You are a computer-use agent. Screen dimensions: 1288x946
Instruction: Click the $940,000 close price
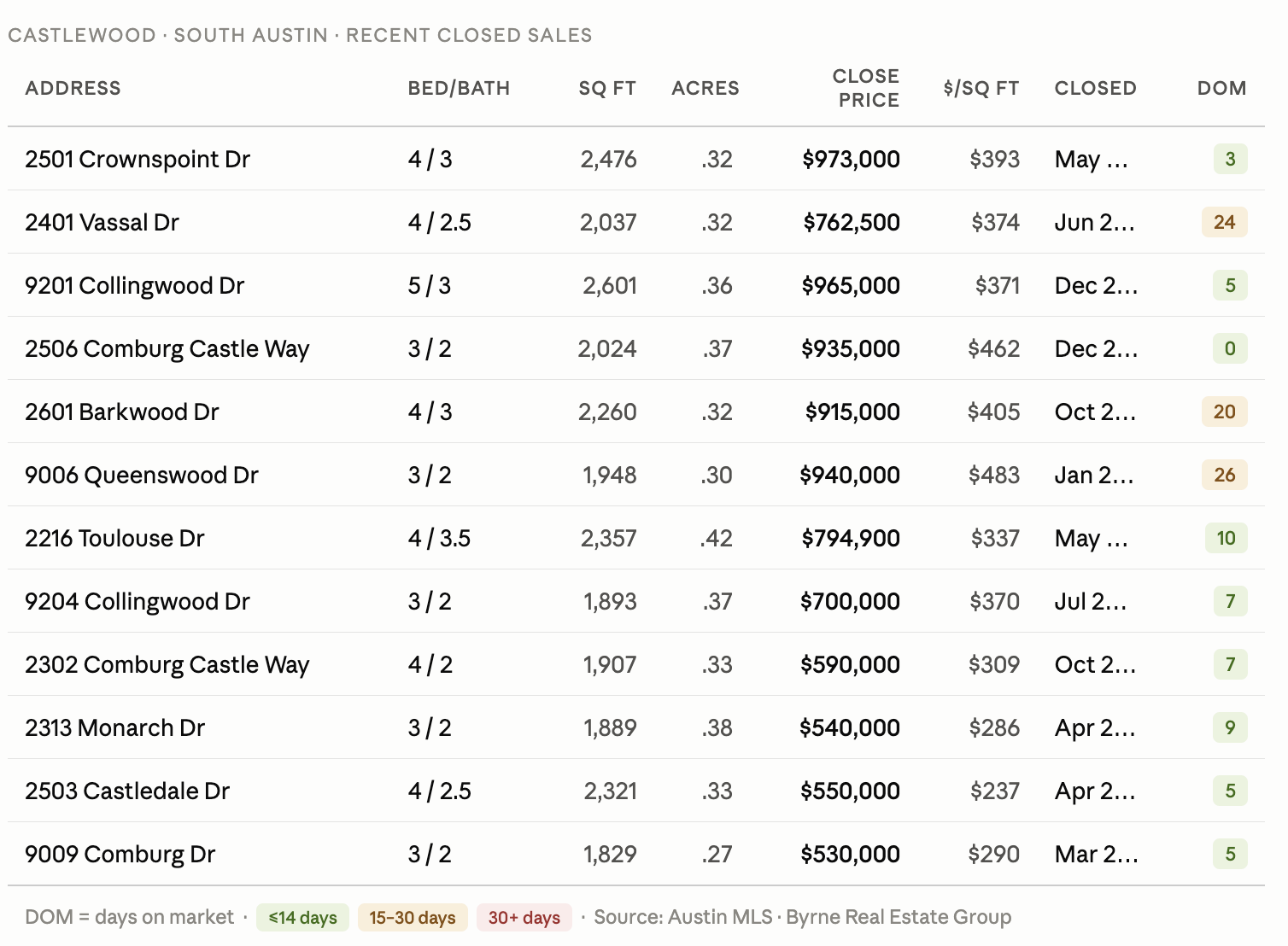(850, 475)
